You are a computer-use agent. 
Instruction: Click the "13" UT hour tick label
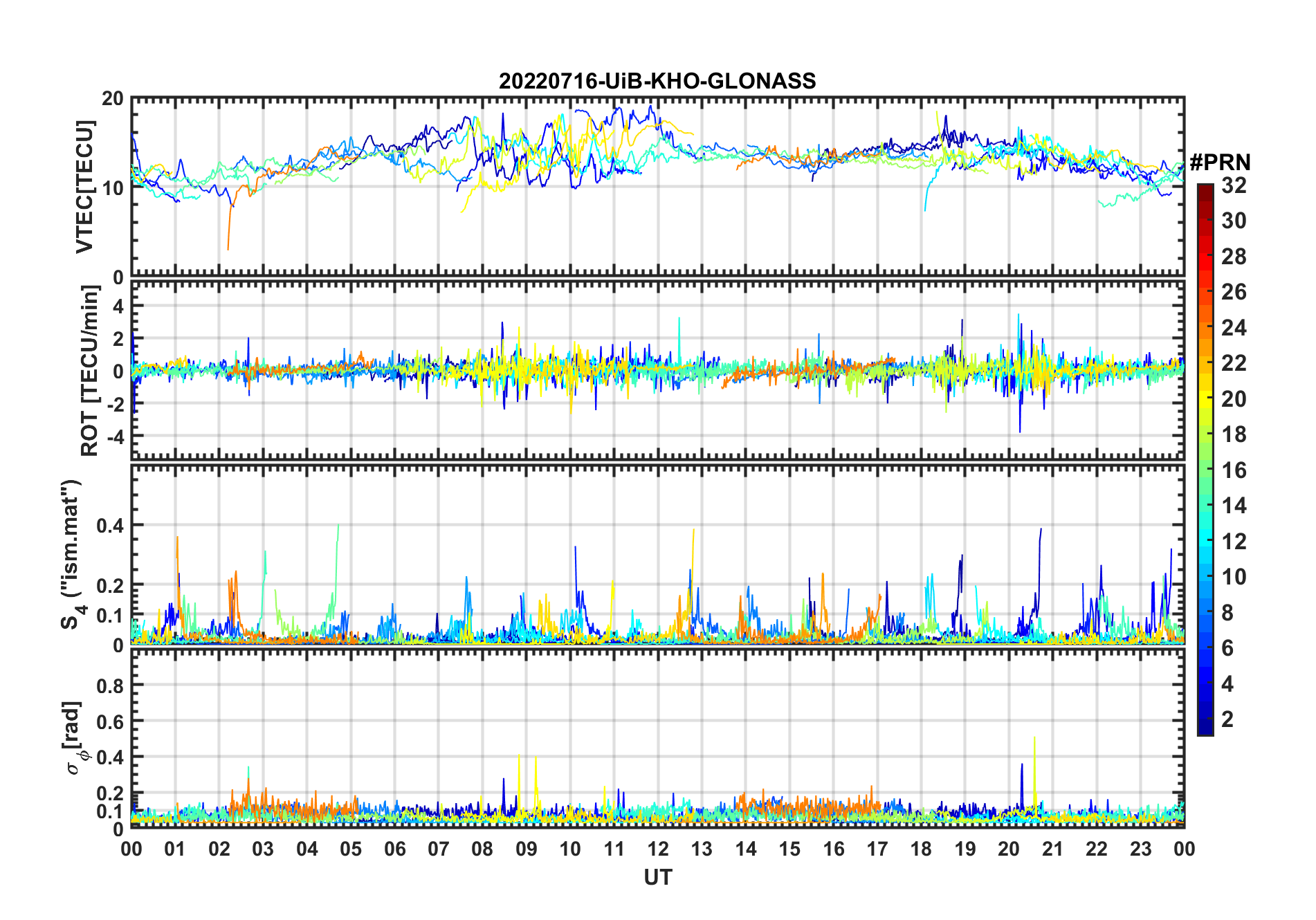click(702, 849)
